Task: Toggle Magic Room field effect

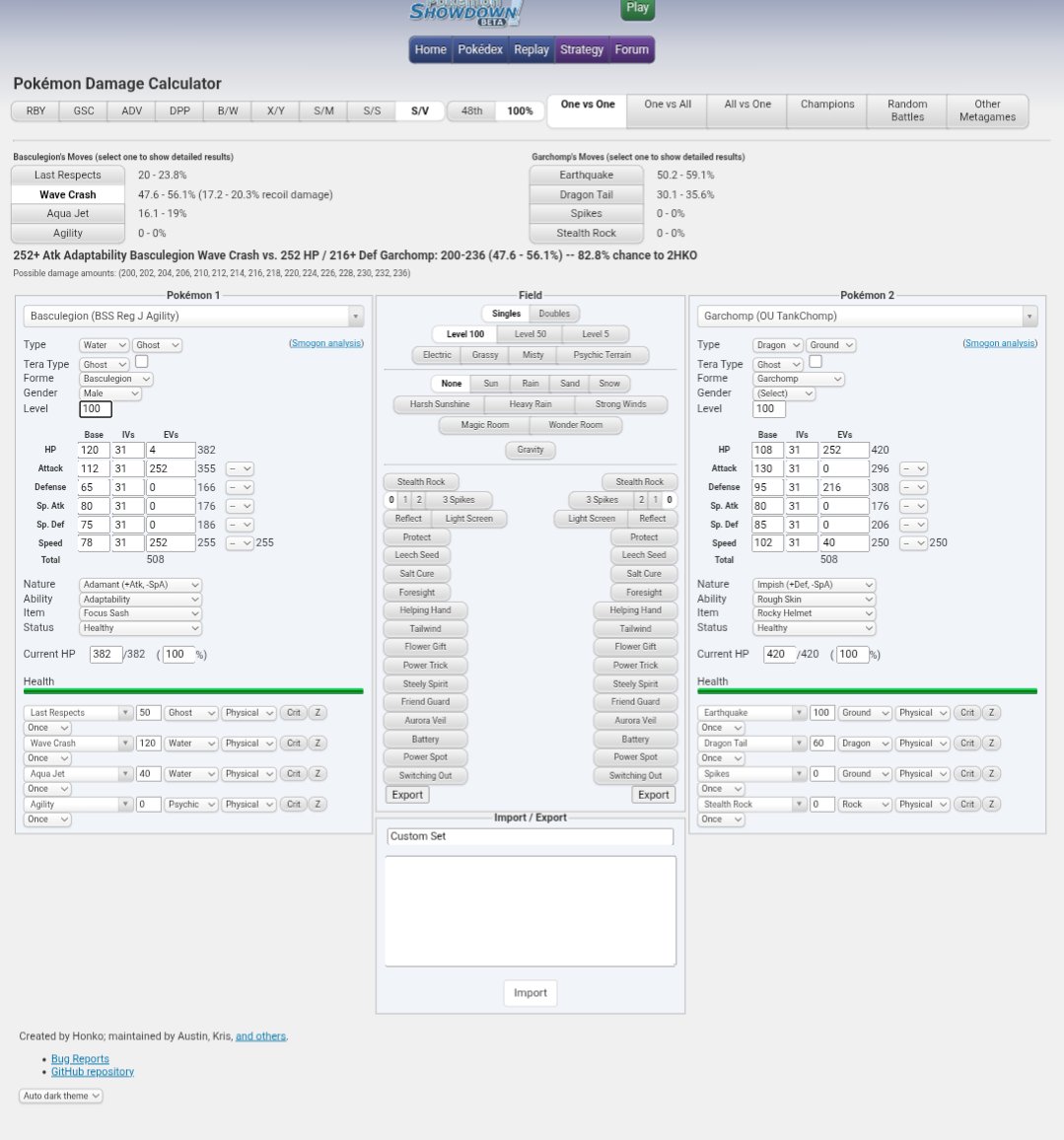Action: (x=485, y=425)
